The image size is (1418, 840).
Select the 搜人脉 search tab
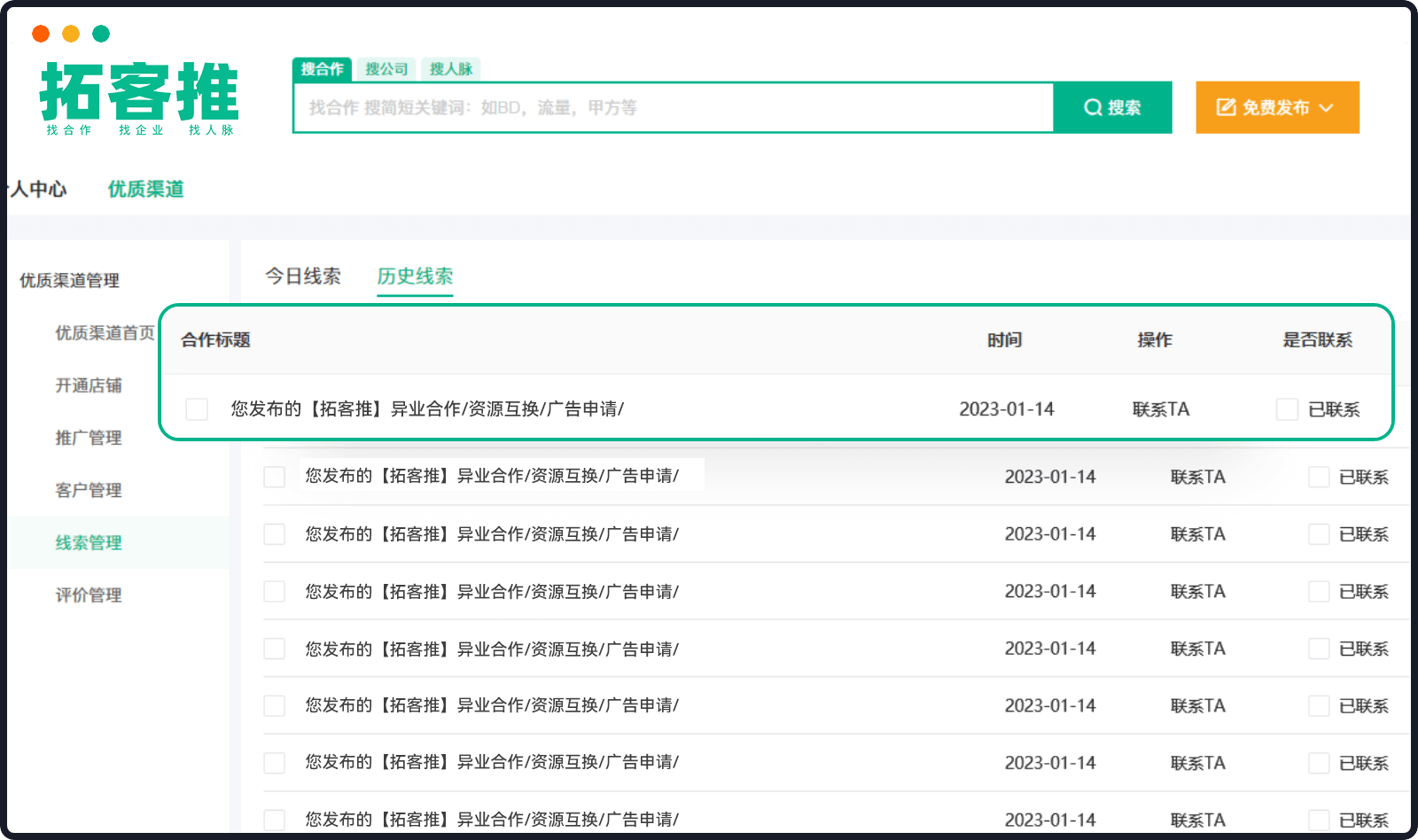click(451, 69)
